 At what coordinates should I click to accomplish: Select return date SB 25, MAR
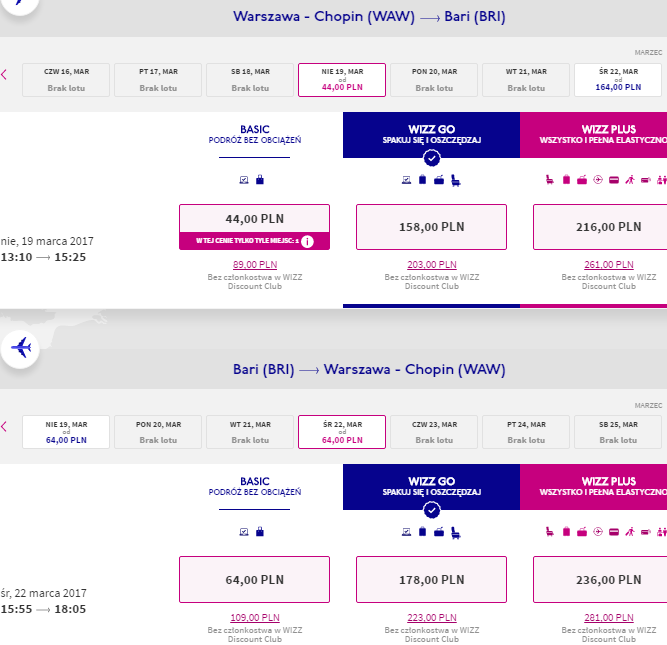[x=618, y=432]
